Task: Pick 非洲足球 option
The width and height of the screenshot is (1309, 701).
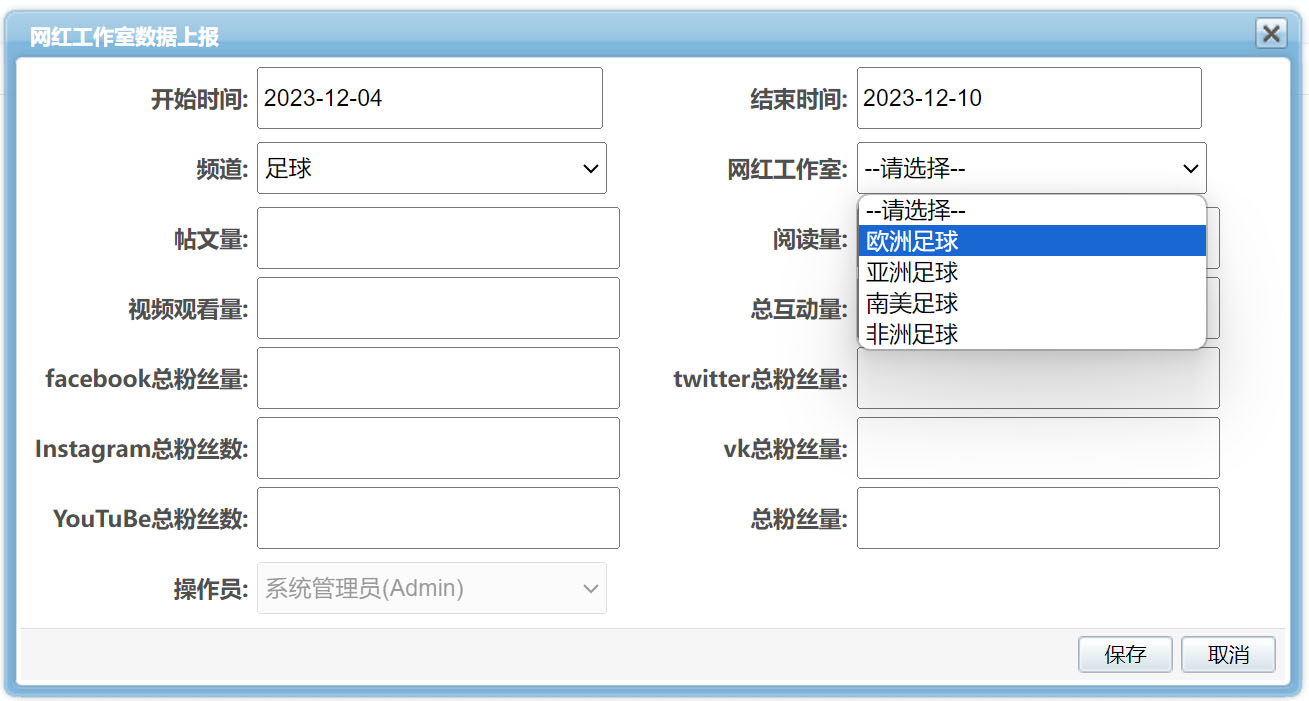Action: 1031,334
